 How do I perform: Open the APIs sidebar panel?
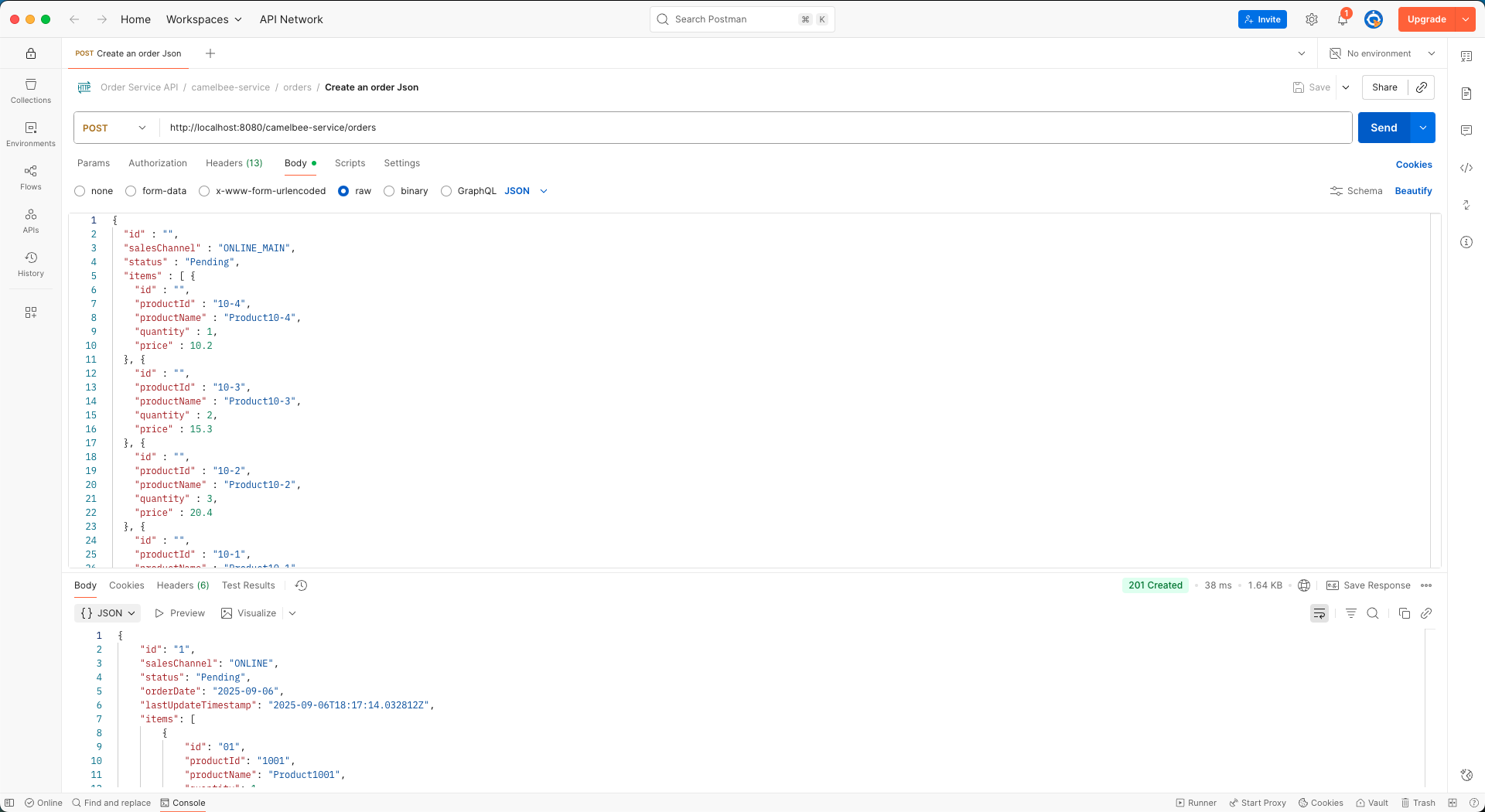pos(30,219)
